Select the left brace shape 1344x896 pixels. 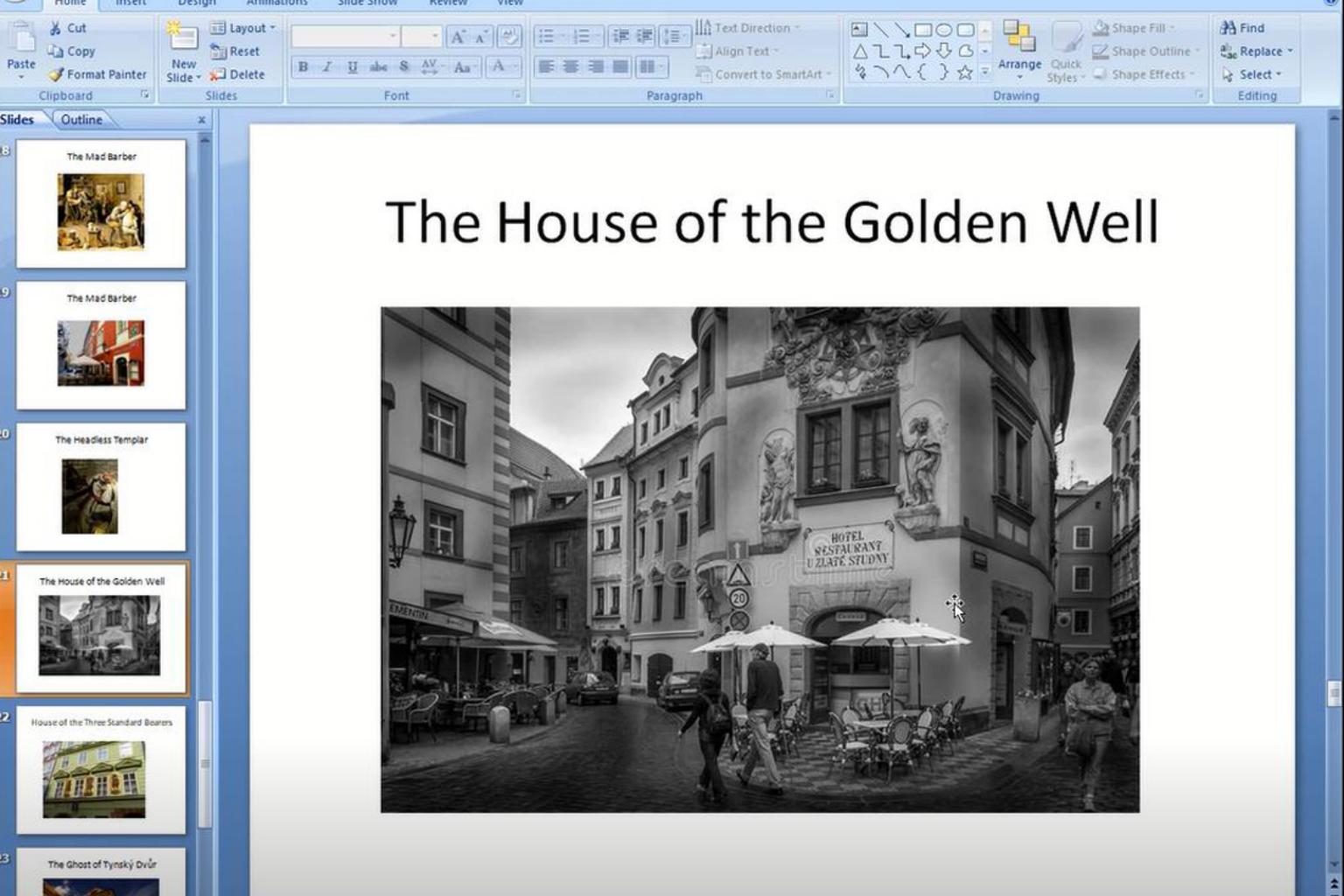[923, 73]
